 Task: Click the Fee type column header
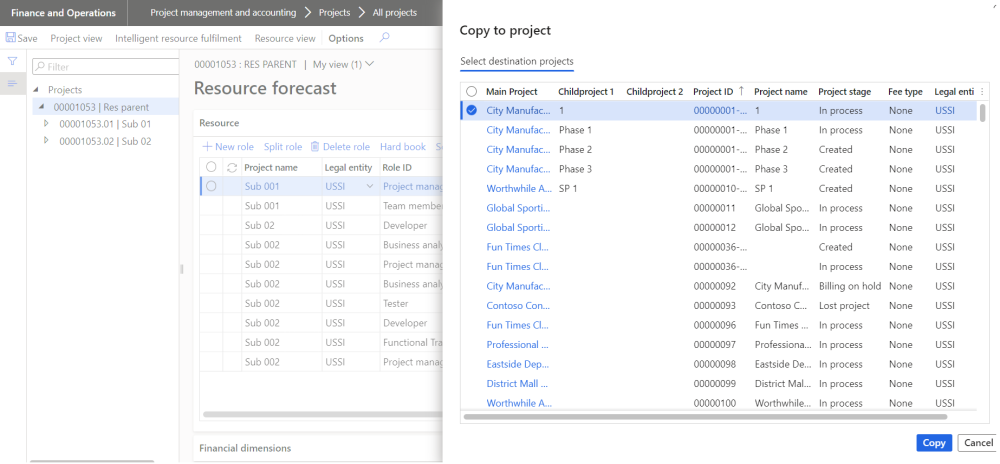(905, 92)
